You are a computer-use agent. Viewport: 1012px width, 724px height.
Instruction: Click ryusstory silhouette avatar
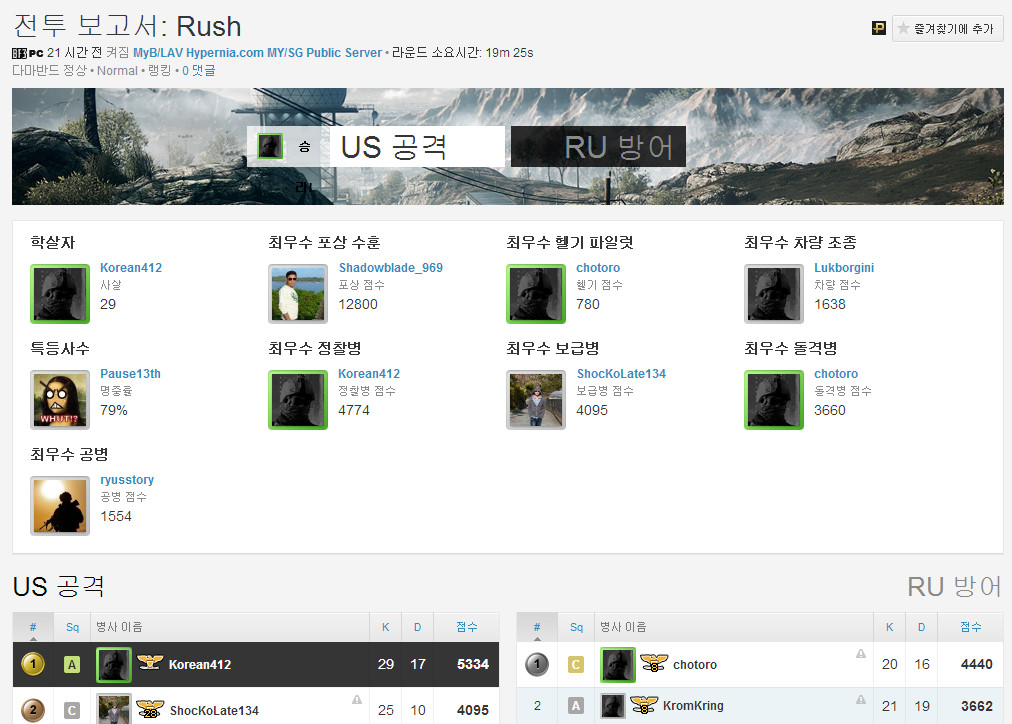(x=60, y=506)
